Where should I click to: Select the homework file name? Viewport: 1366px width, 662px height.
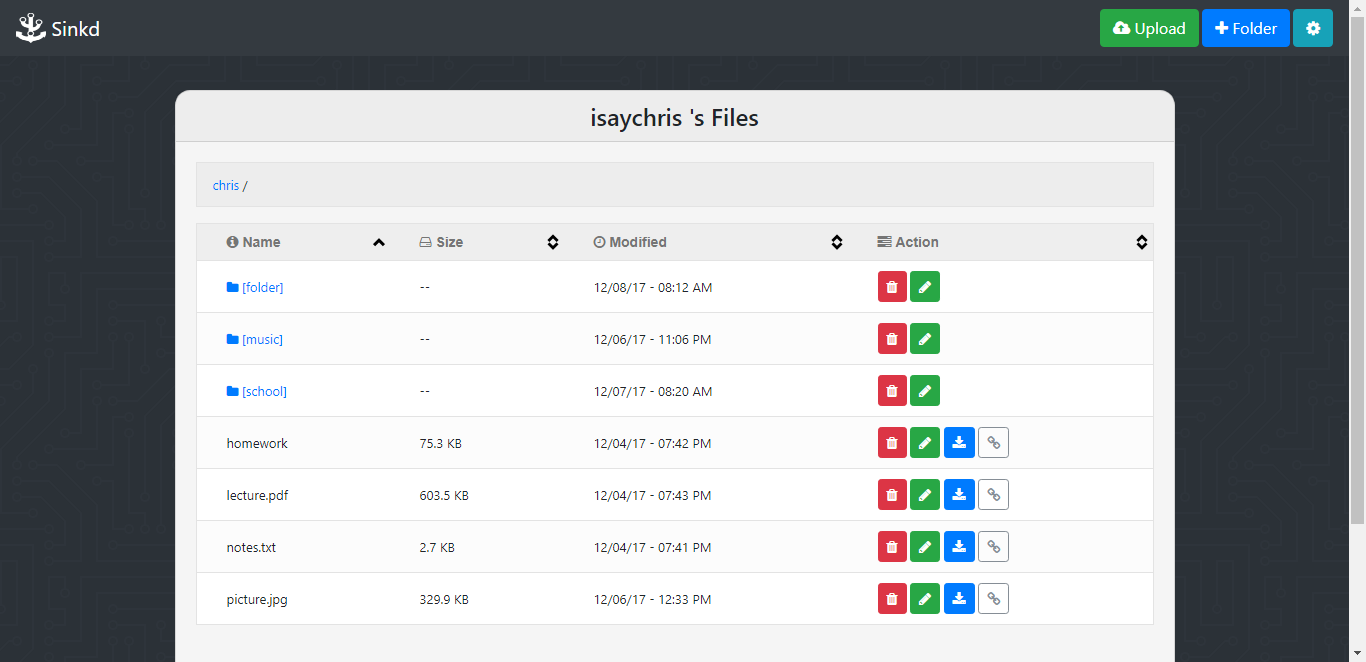coord(257,443)
